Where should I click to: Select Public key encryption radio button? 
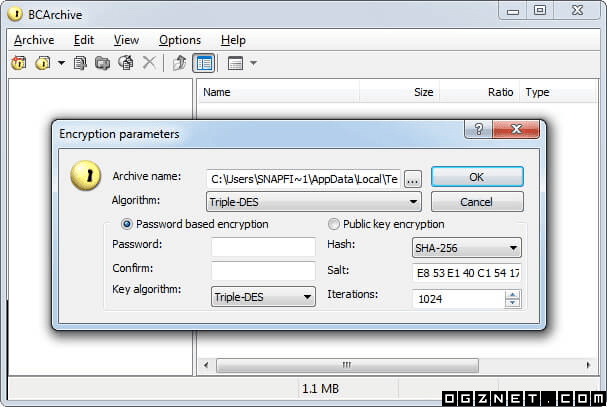(x=334, y=224)
